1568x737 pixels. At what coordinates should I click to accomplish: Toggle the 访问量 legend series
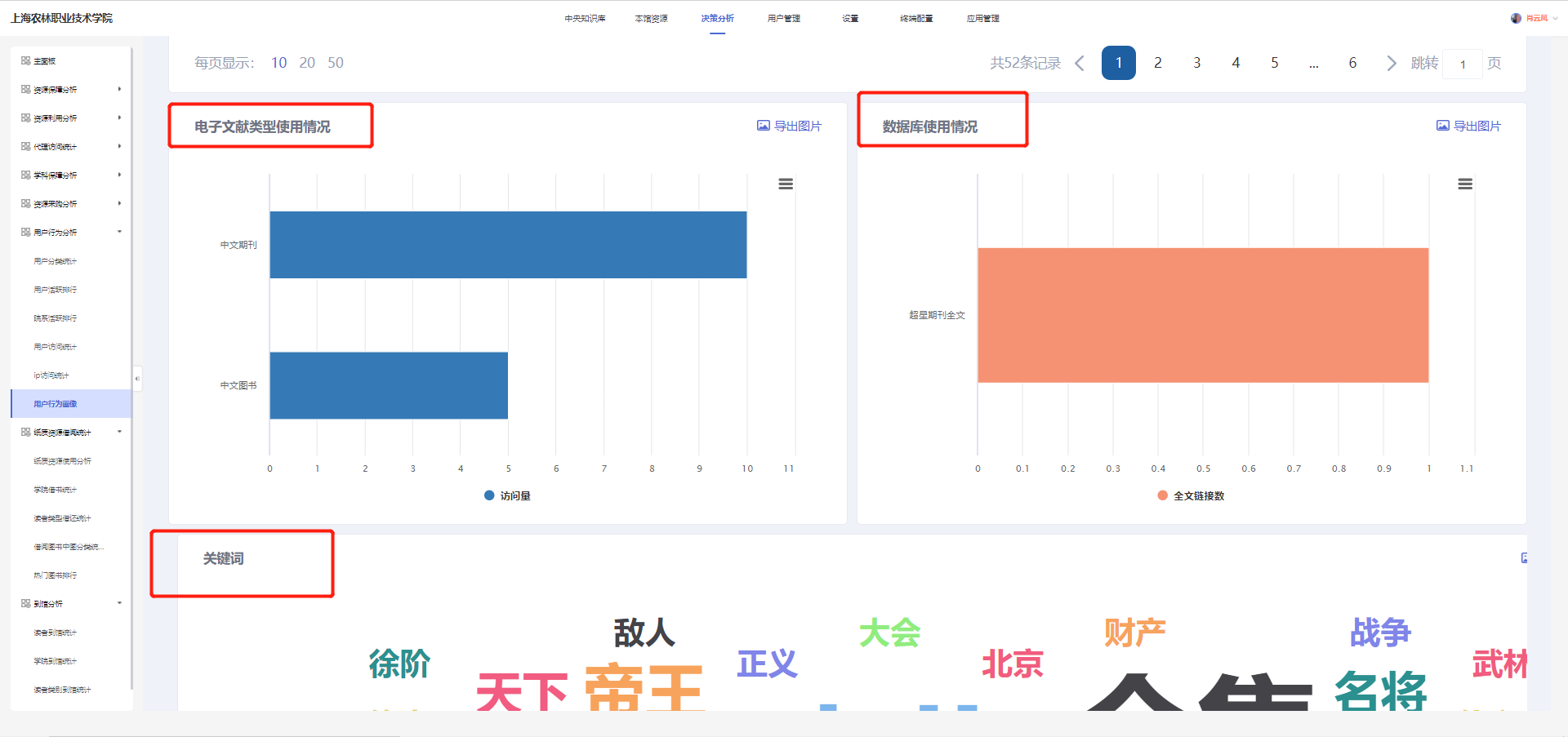[507, 495]
